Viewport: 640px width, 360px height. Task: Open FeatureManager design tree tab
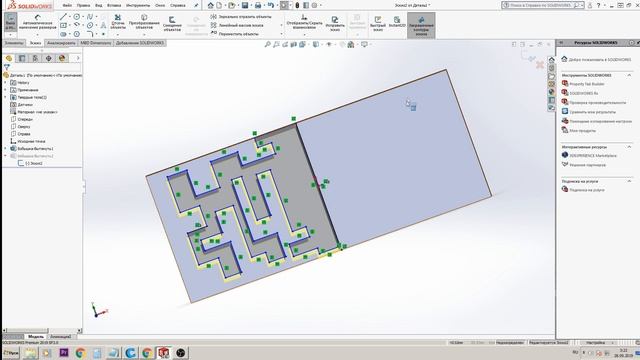tap(9, 58)
